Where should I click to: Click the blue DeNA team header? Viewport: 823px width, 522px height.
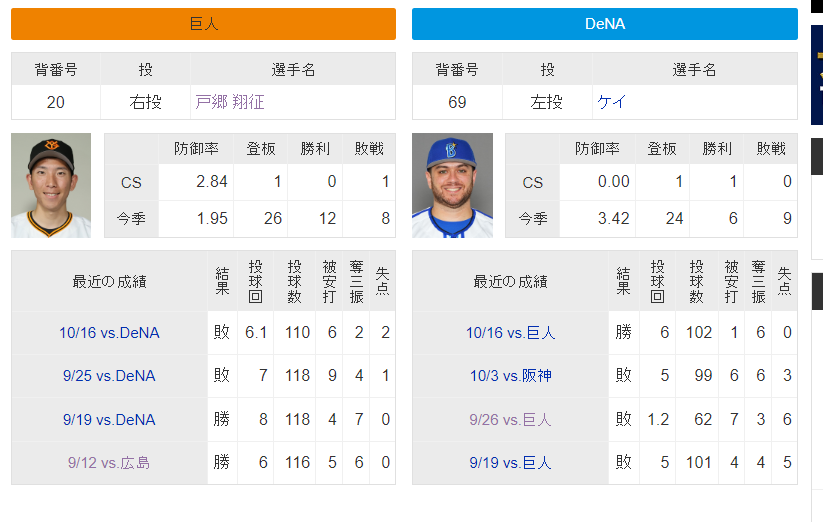pyautogui.click(x=604, y=24)
